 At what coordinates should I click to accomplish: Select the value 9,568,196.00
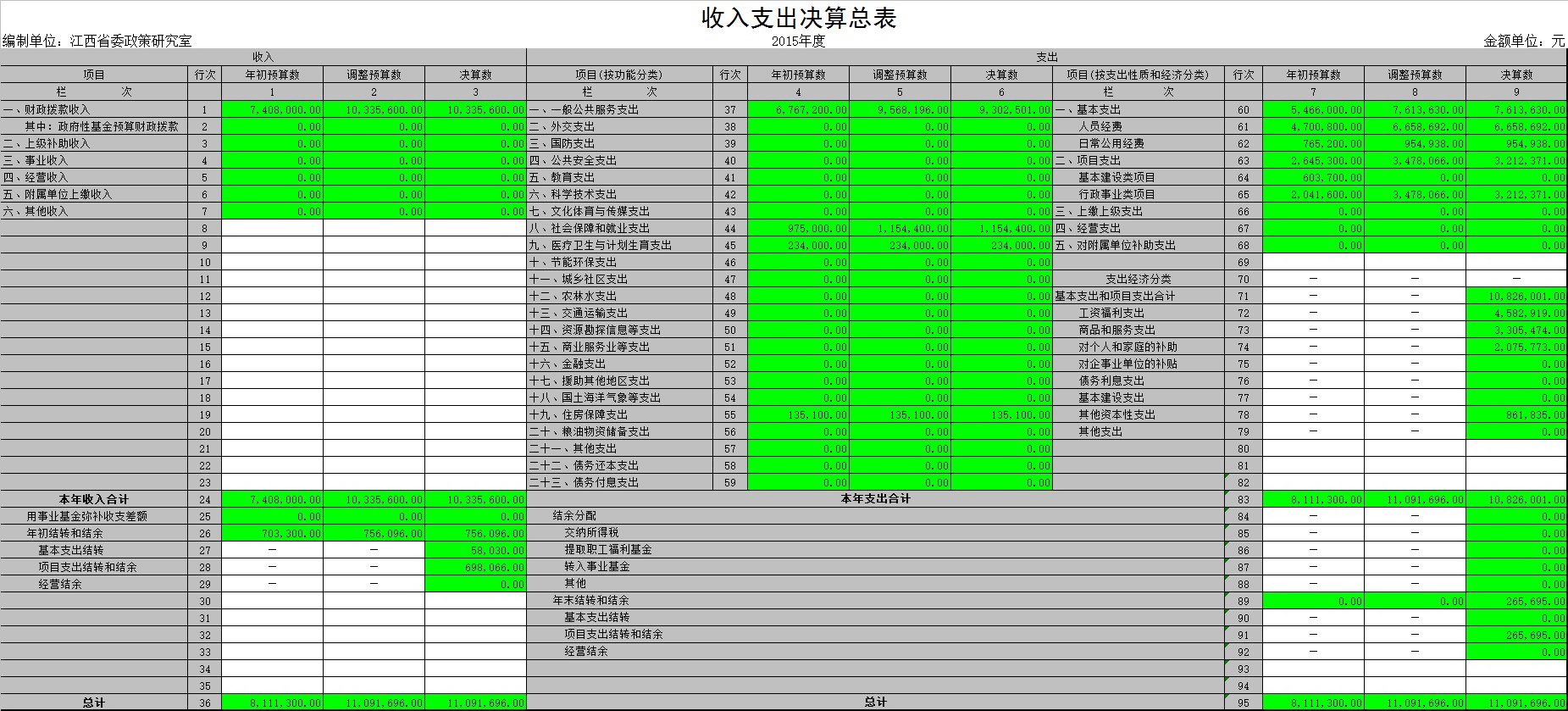(900, 109)
